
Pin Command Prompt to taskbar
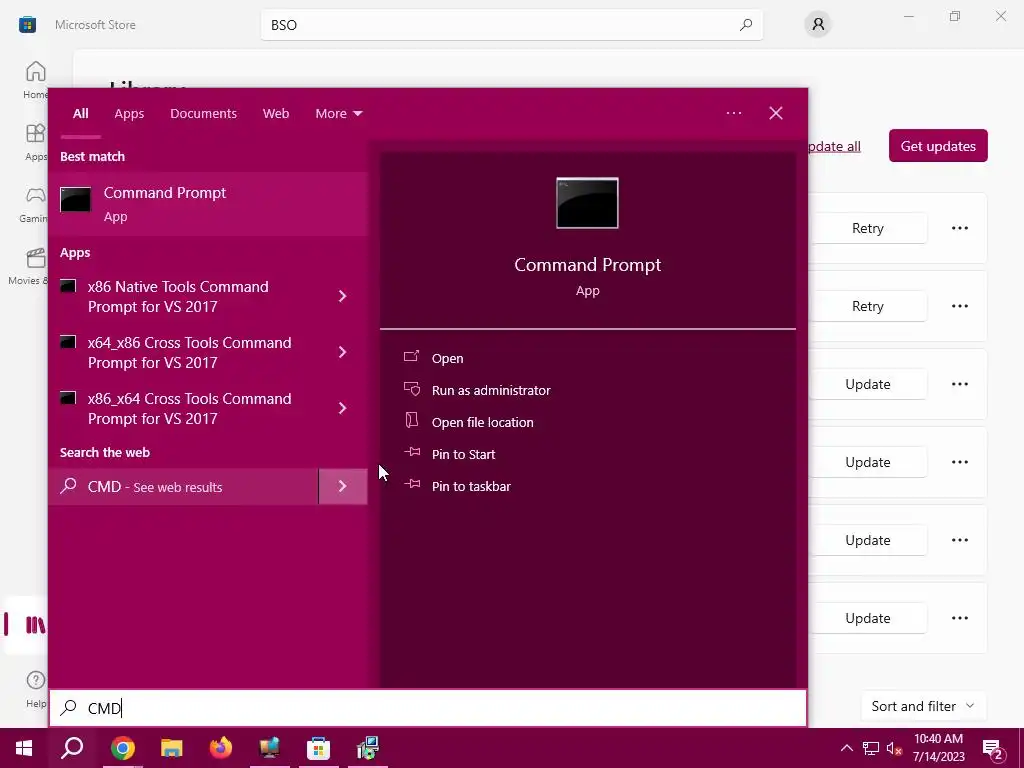[471, 487]
